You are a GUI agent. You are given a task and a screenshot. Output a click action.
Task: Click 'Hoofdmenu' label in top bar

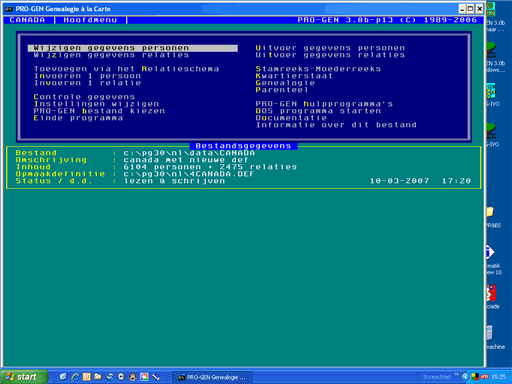pyautogui.click(x=90, y=20)
